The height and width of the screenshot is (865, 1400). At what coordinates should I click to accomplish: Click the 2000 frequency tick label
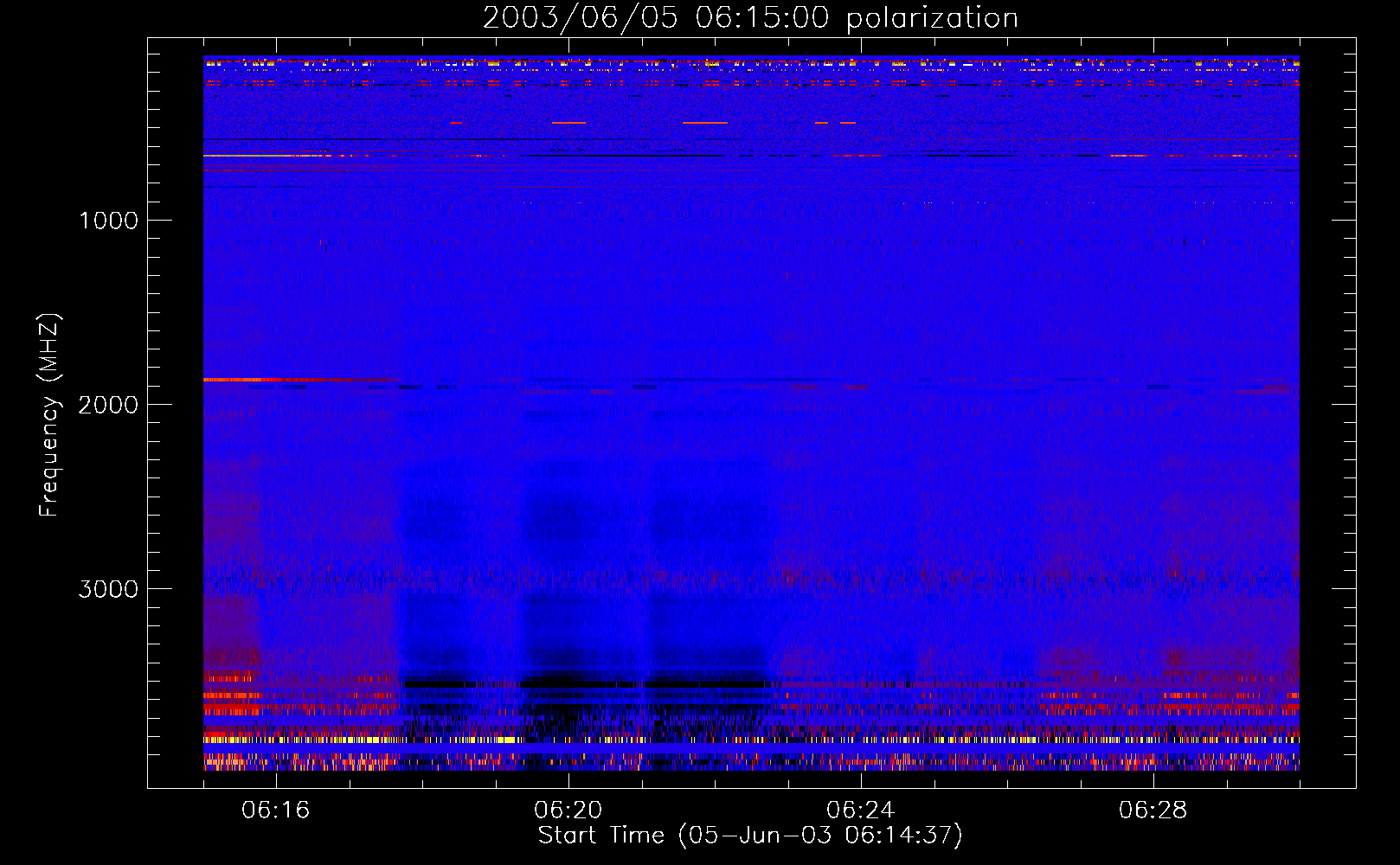(x=108, y=405)
